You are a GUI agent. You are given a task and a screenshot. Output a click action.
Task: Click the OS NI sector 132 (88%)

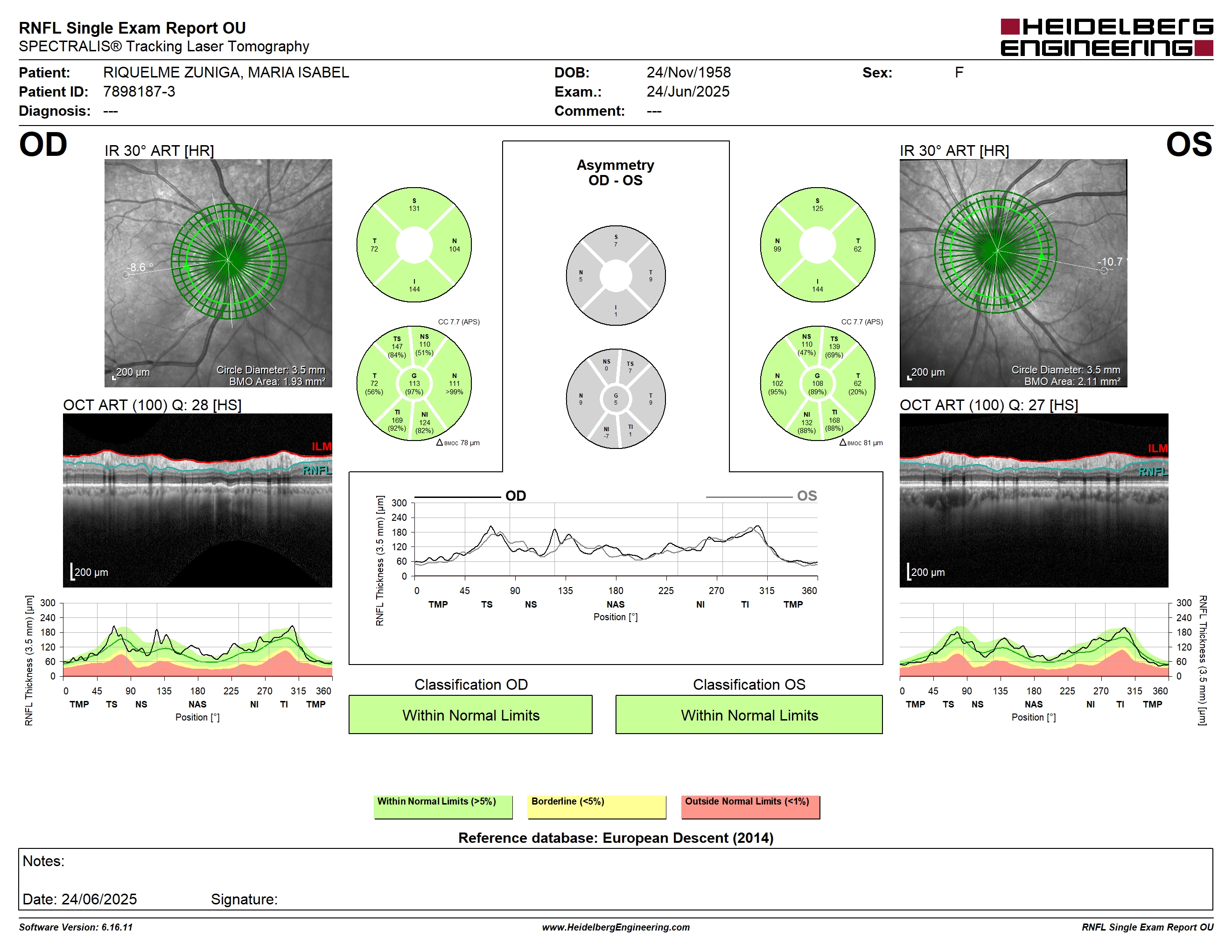pyautogui.click(x=807, y=422)
